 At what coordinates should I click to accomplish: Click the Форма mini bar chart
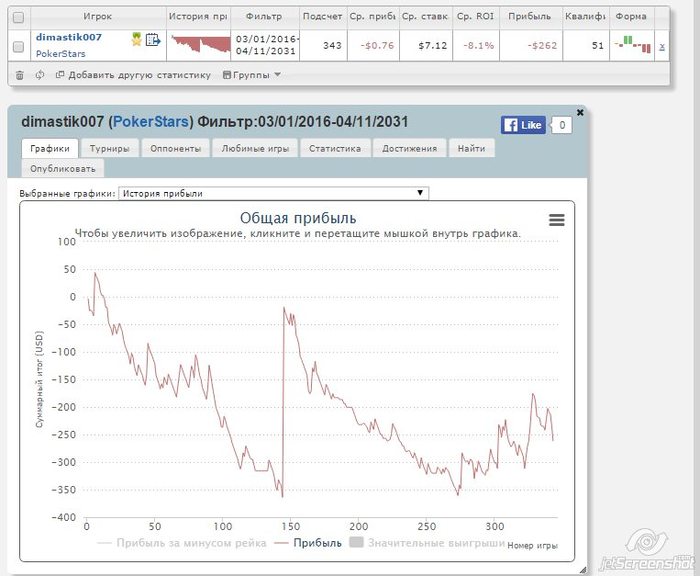(x=633, y=45)
